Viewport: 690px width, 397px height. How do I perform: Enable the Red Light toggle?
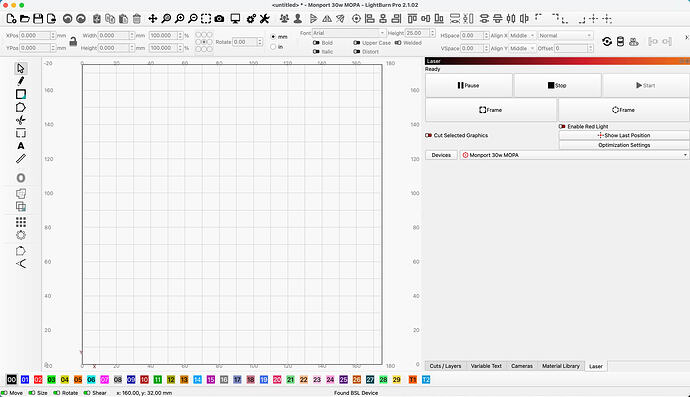coord(562,126)
